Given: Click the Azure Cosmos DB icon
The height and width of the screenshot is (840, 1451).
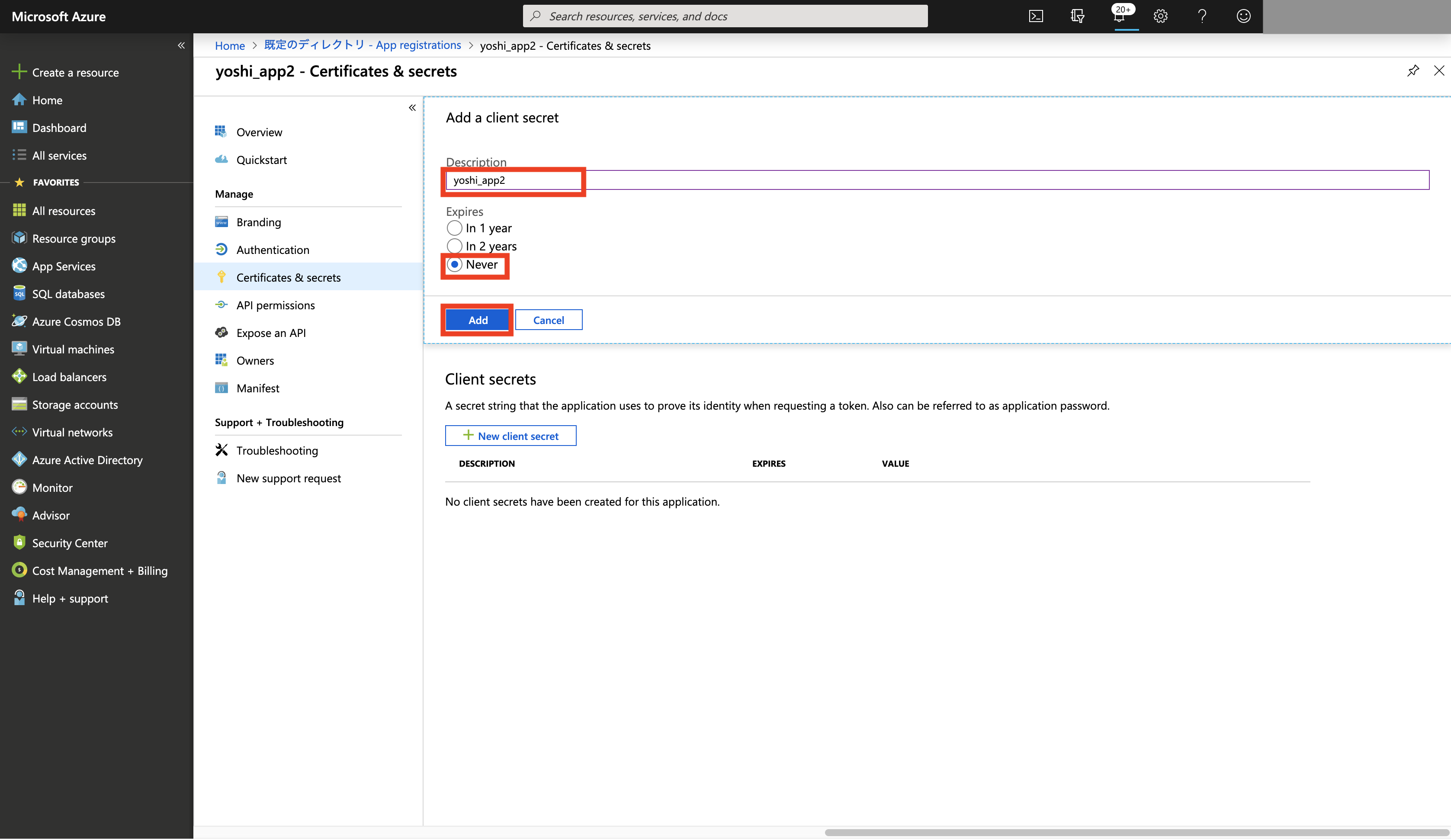Looking at the screenshot, I should [19, 321].
